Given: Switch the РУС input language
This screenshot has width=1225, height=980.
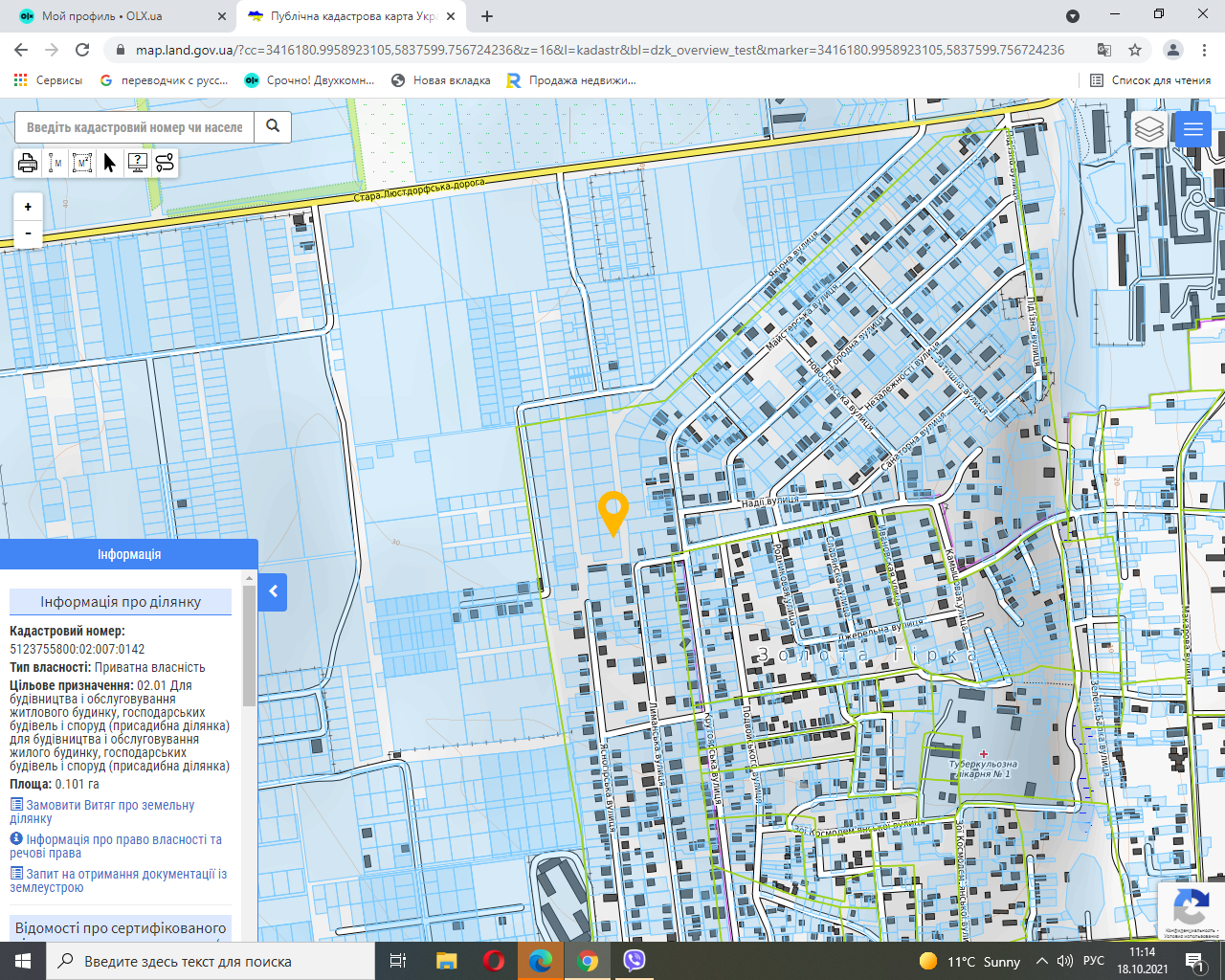Looking at the screenshot, I should (1093, 961).
